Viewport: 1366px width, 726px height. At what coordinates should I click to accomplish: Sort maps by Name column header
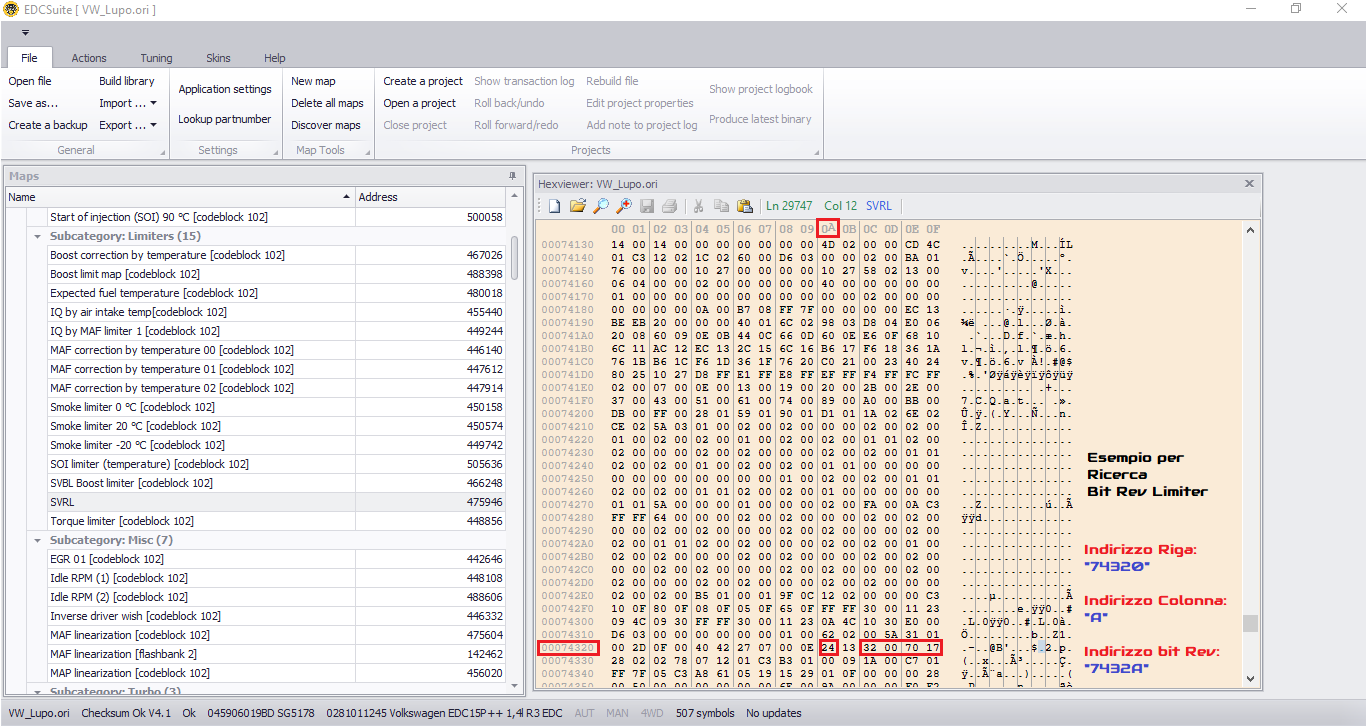[180, 197]
